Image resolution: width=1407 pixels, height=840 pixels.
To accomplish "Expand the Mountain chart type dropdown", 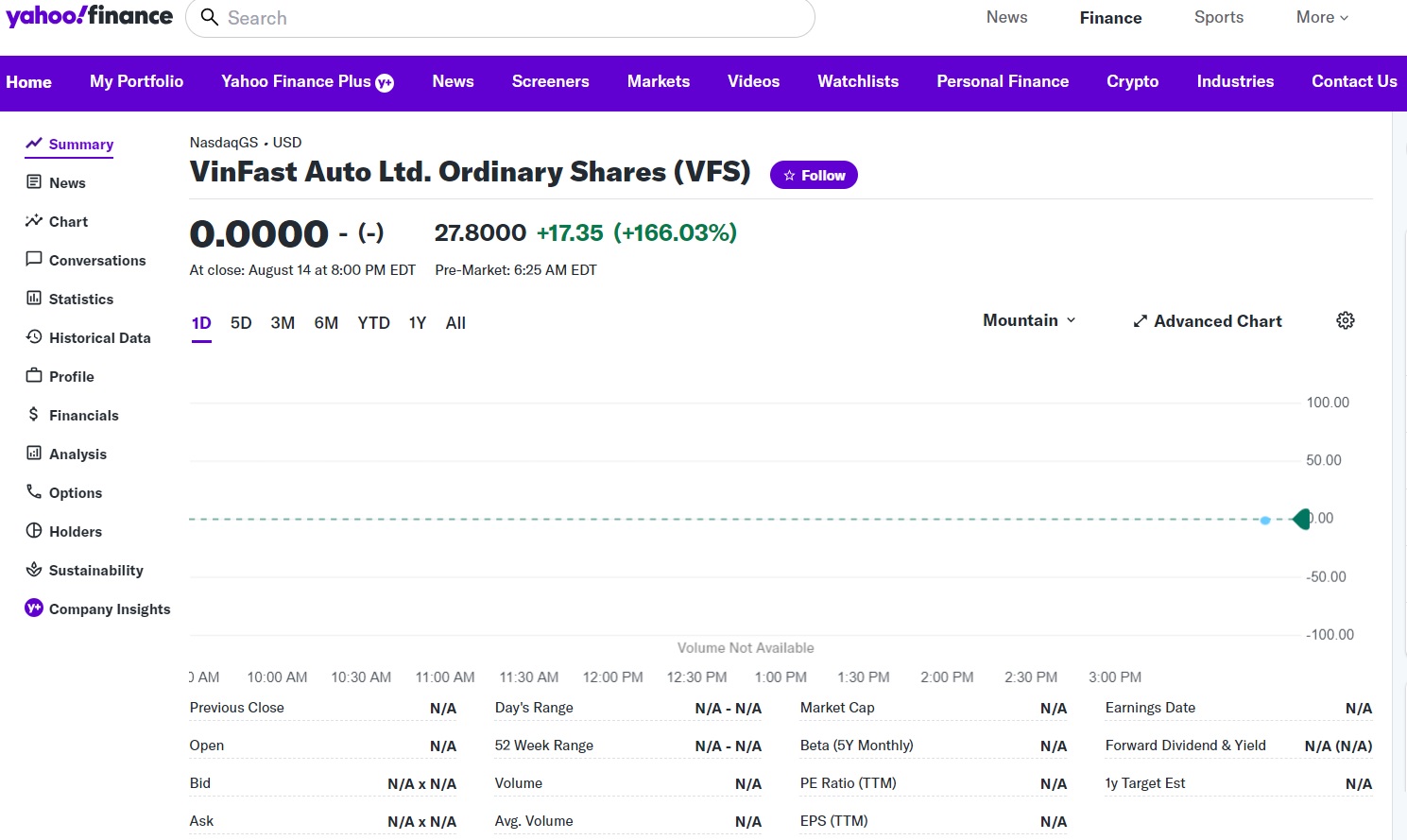I will (x=1029, y=321).
